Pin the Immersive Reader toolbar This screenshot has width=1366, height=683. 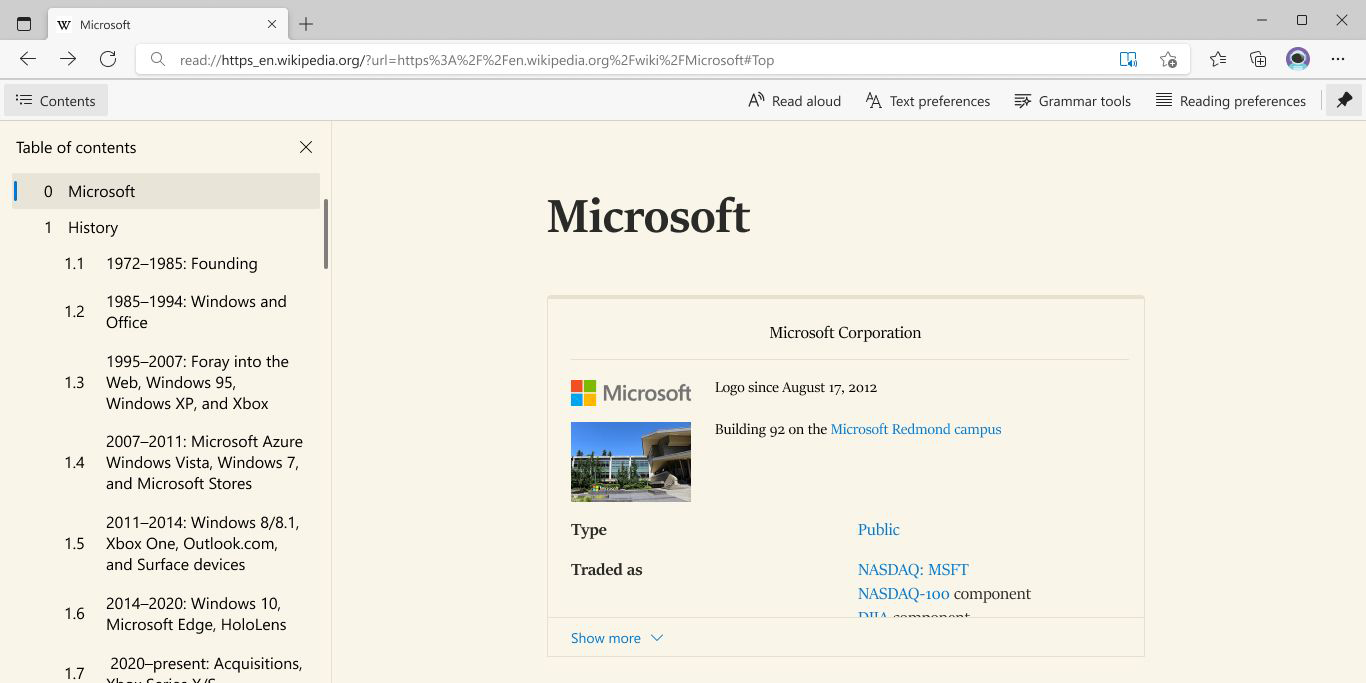click(1344, 100)
